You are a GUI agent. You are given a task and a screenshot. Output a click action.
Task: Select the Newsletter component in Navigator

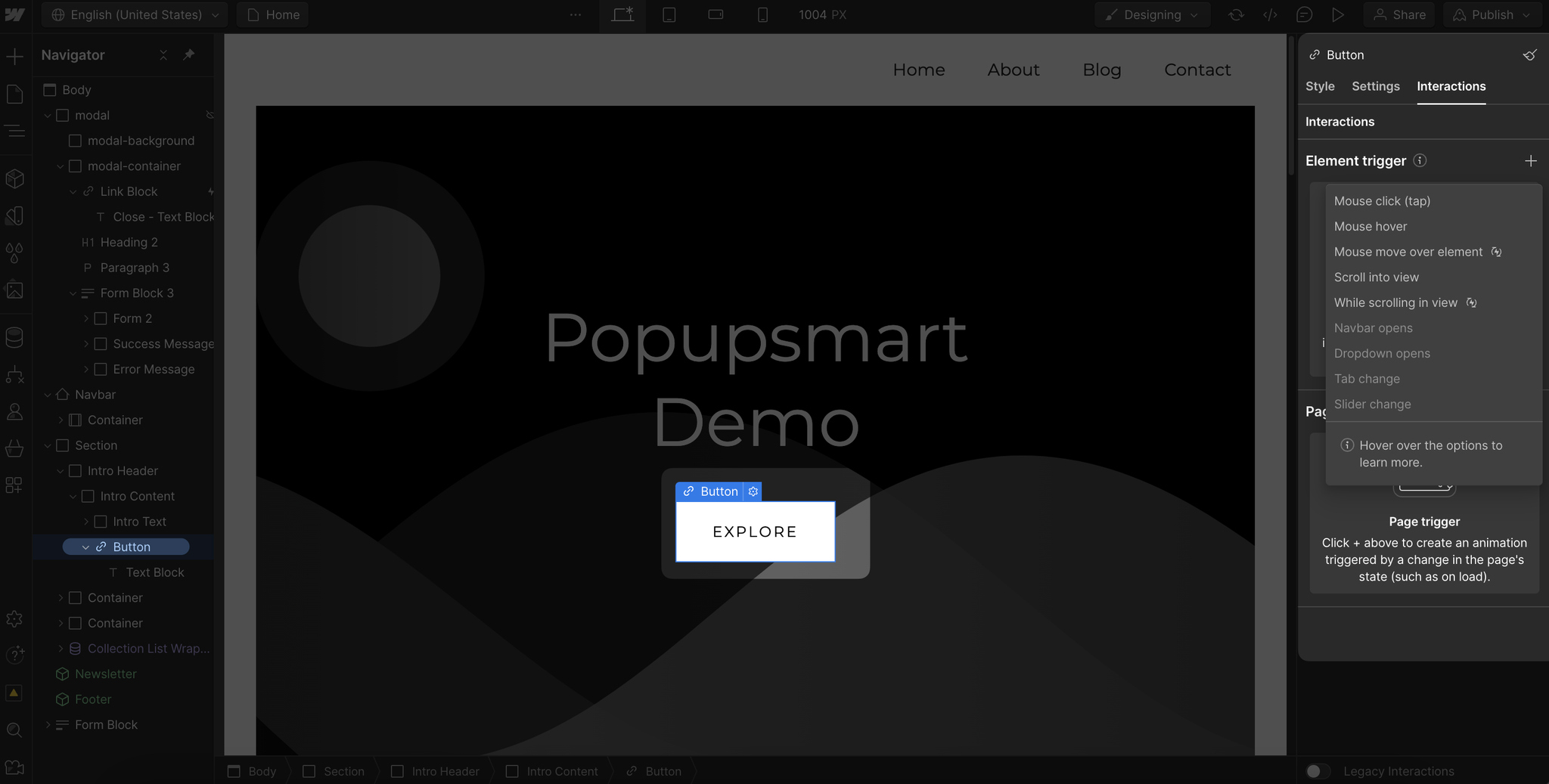pyautogui.click(x=106, y=674)
